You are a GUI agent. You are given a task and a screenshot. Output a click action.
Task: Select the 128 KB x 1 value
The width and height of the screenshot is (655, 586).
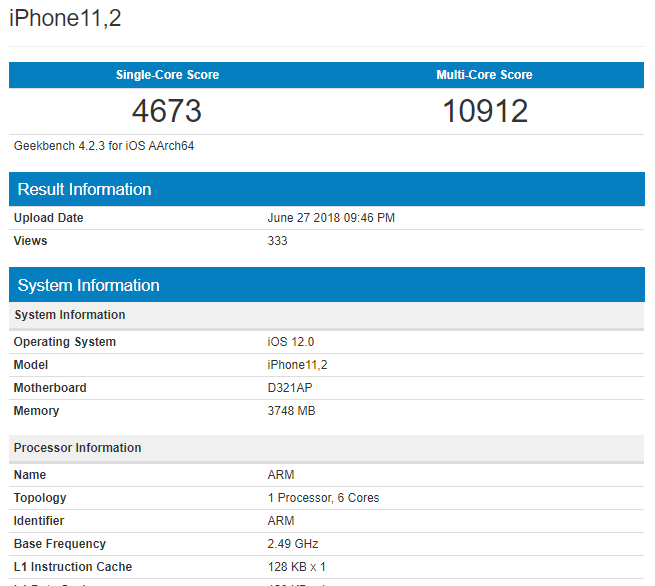click(x=297, y=566)
